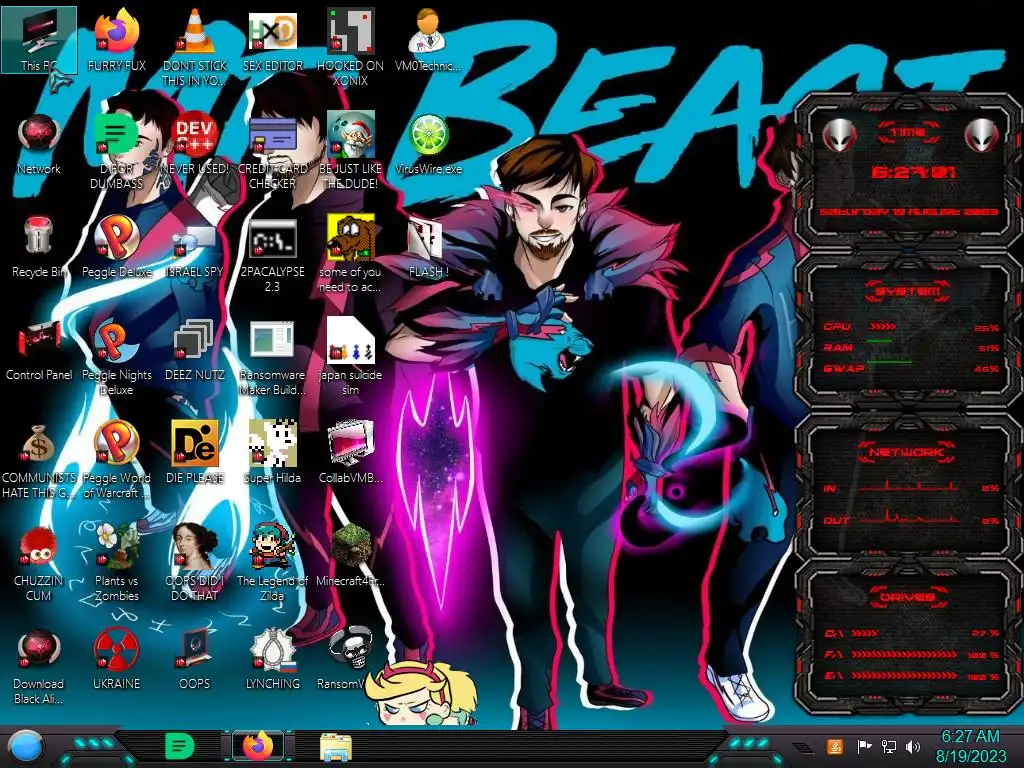Select the some of you need to ac... dog icon
The image size is (1024, 768).
point(351,253)
